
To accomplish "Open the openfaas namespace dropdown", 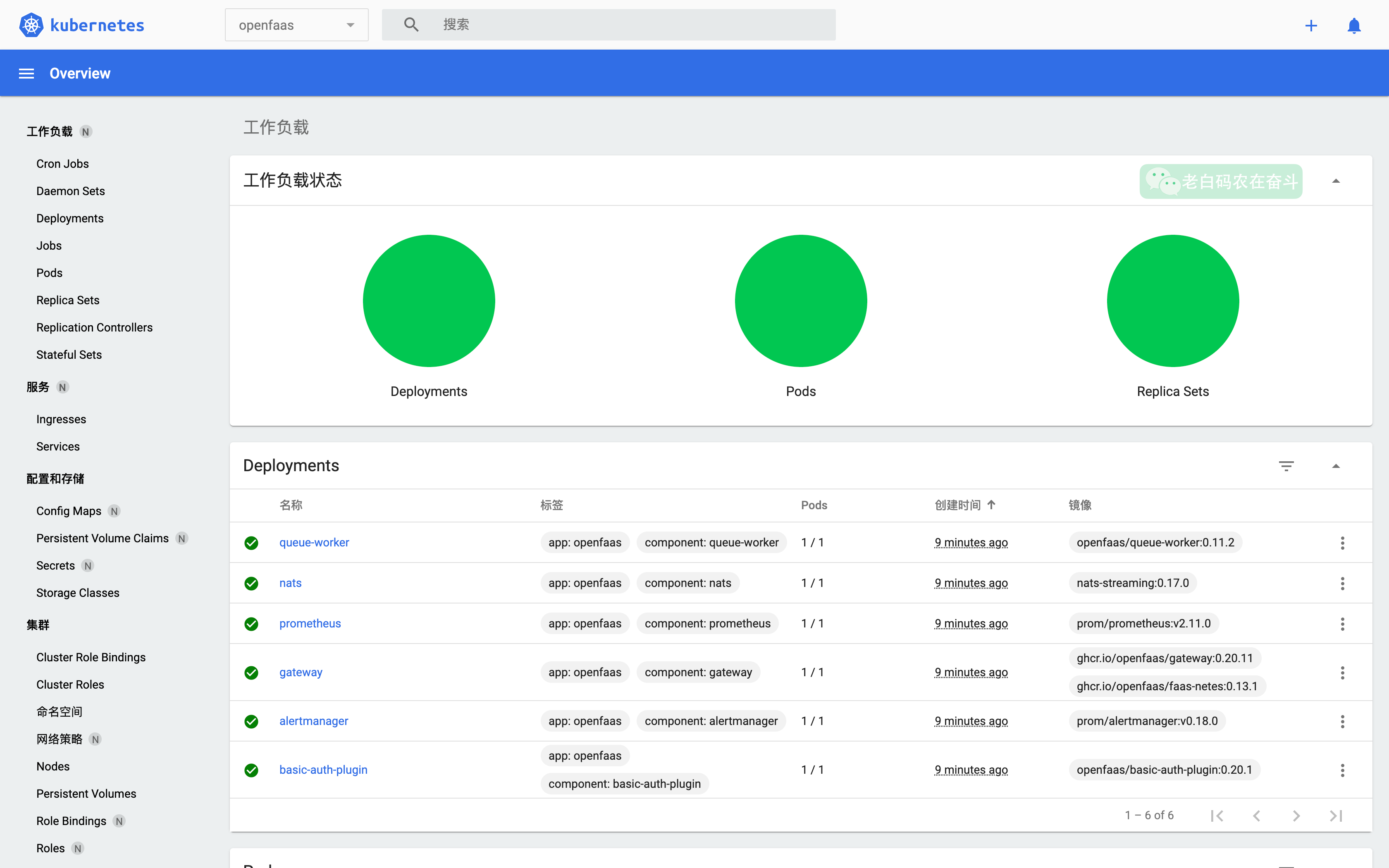I will point(296,25).
